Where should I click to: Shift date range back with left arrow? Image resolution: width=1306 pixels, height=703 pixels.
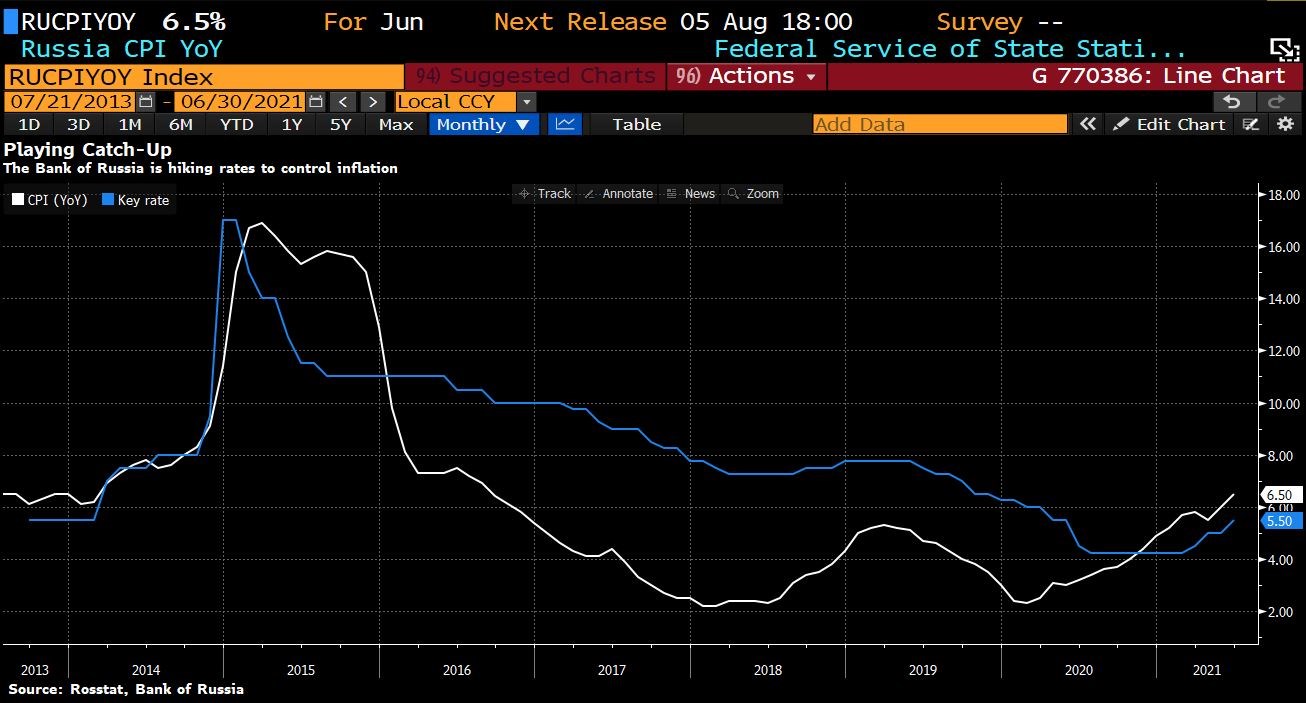343,101
